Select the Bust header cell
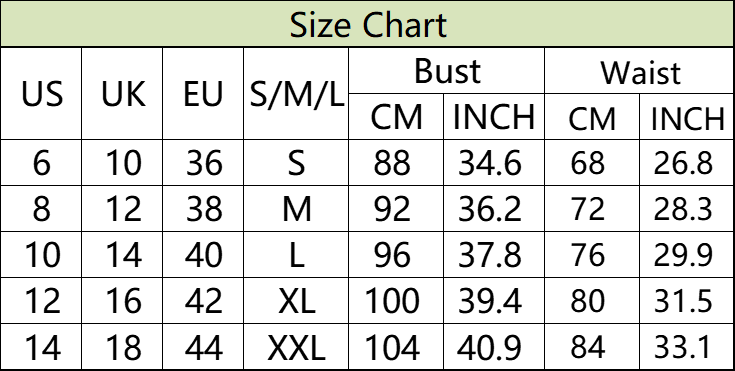 pyautogui.click(x=447, y=70)
